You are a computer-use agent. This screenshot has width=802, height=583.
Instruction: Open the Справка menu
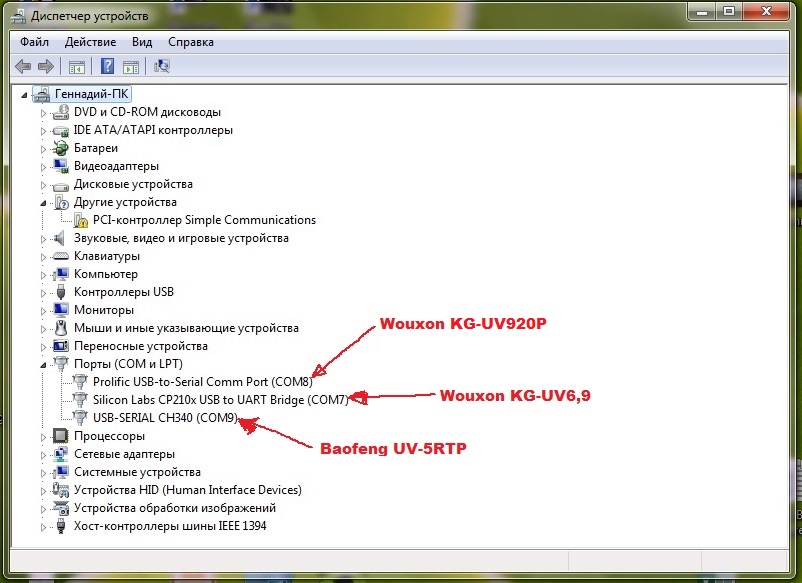coord(191,42)
